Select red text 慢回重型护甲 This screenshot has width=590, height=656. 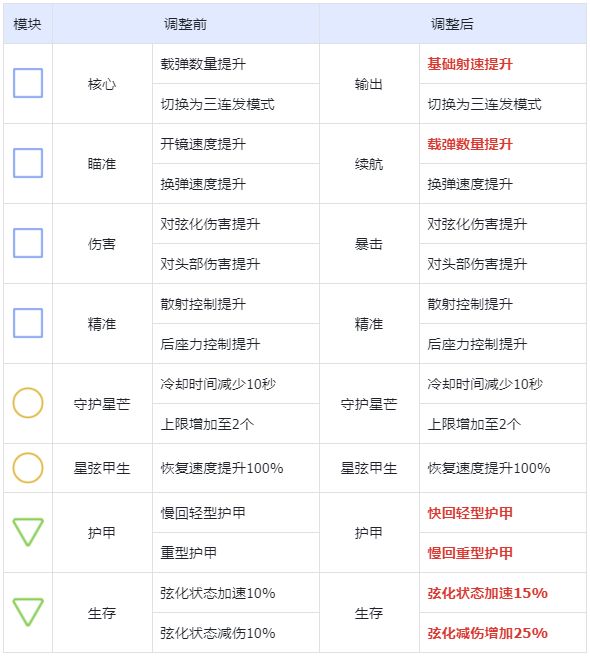(x=470, y=553)
